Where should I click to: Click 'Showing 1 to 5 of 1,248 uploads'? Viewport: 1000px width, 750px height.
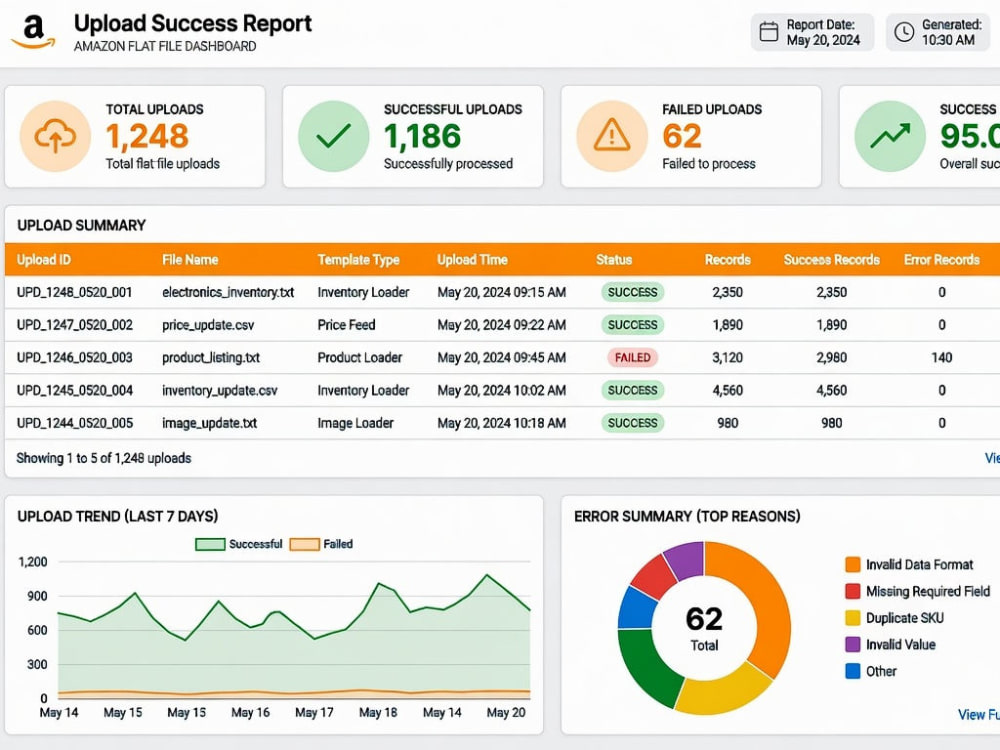pyautogui.click(x=104, y=458)
